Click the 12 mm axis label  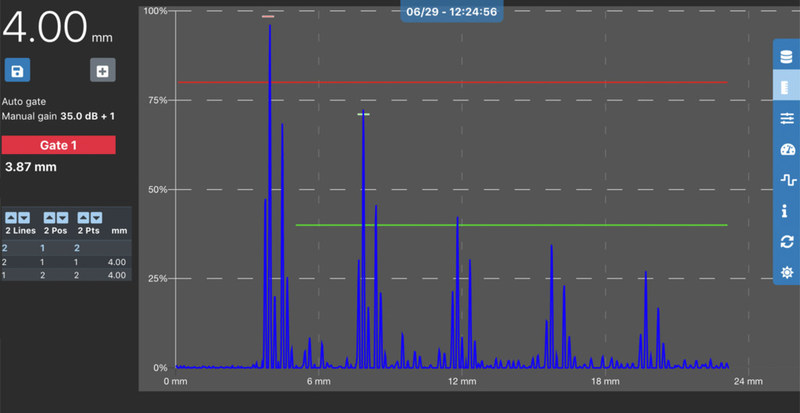pos(462,381)
